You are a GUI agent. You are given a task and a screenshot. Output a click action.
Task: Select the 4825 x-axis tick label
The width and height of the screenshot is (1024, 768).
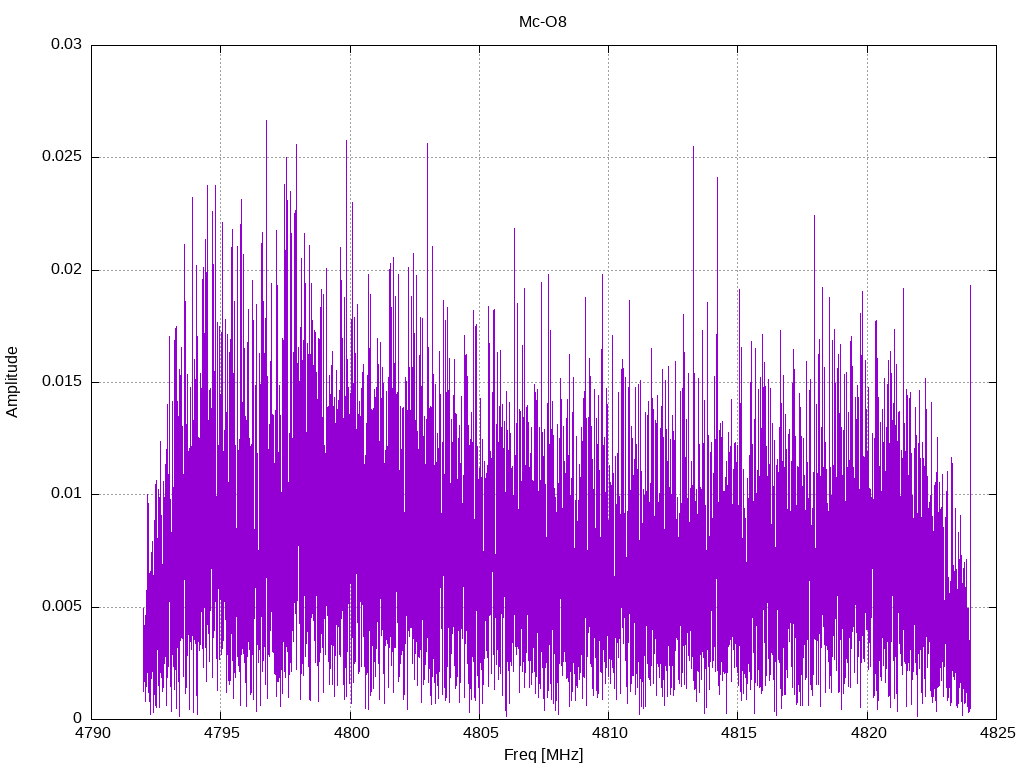(997, 733)
